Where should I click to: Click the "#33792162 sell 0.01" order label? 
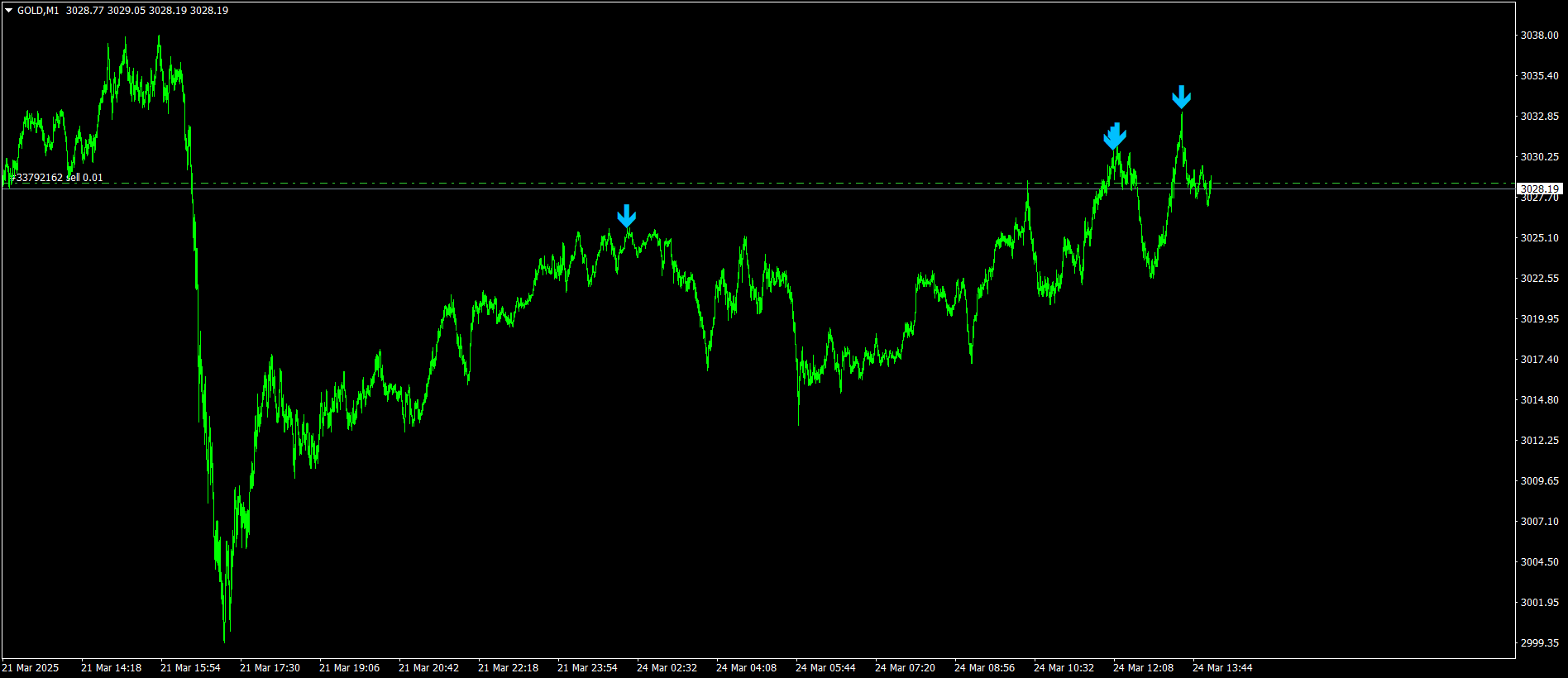pos(57,178)
